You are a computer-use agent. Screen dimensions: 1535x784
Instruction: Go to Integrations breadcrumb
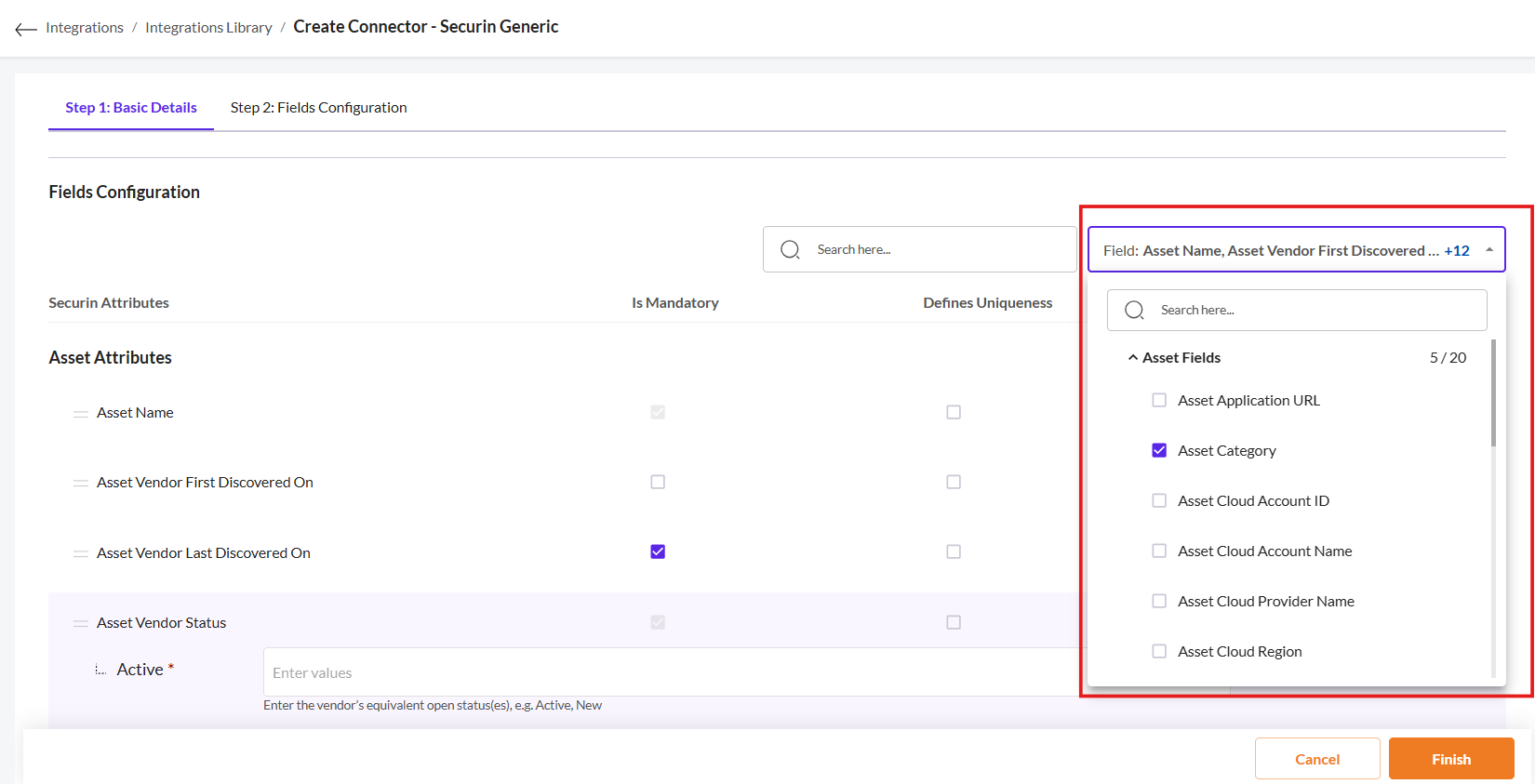(85, 28)
